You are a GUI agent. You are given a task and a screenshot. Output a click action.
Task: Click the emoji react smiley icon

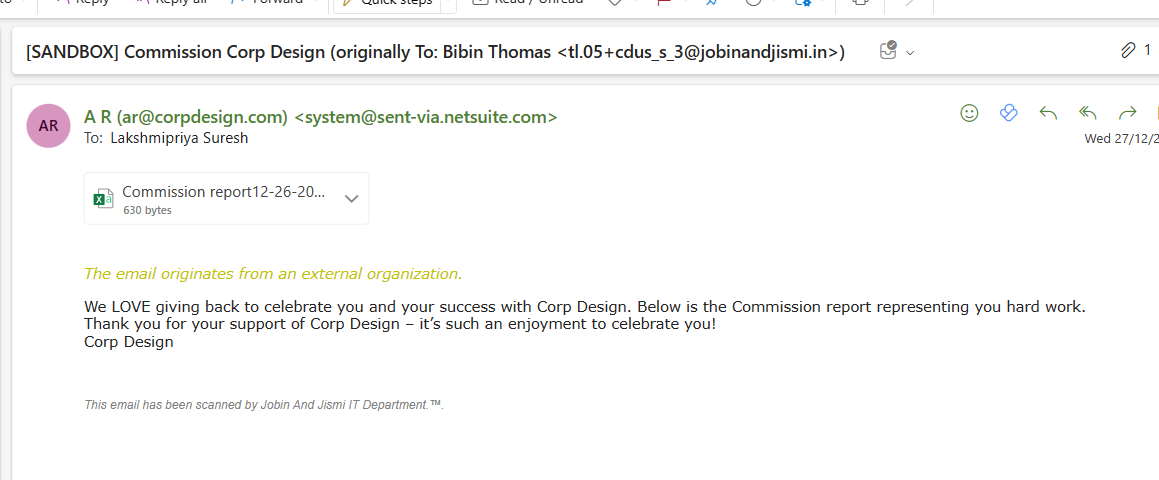click(969, 113)
